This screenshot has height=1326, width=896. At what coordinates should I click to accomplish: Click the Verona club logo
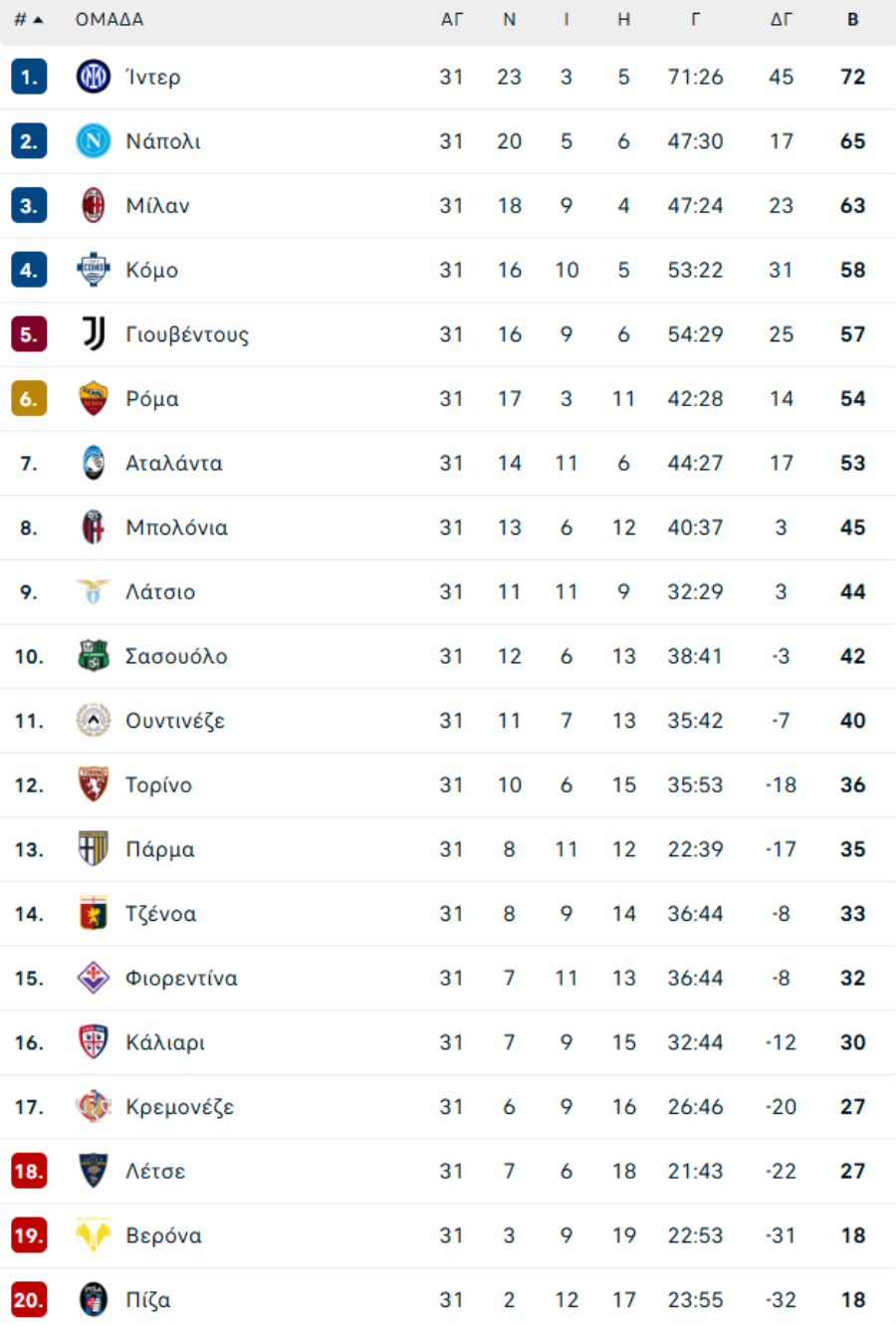(94, 1235)
